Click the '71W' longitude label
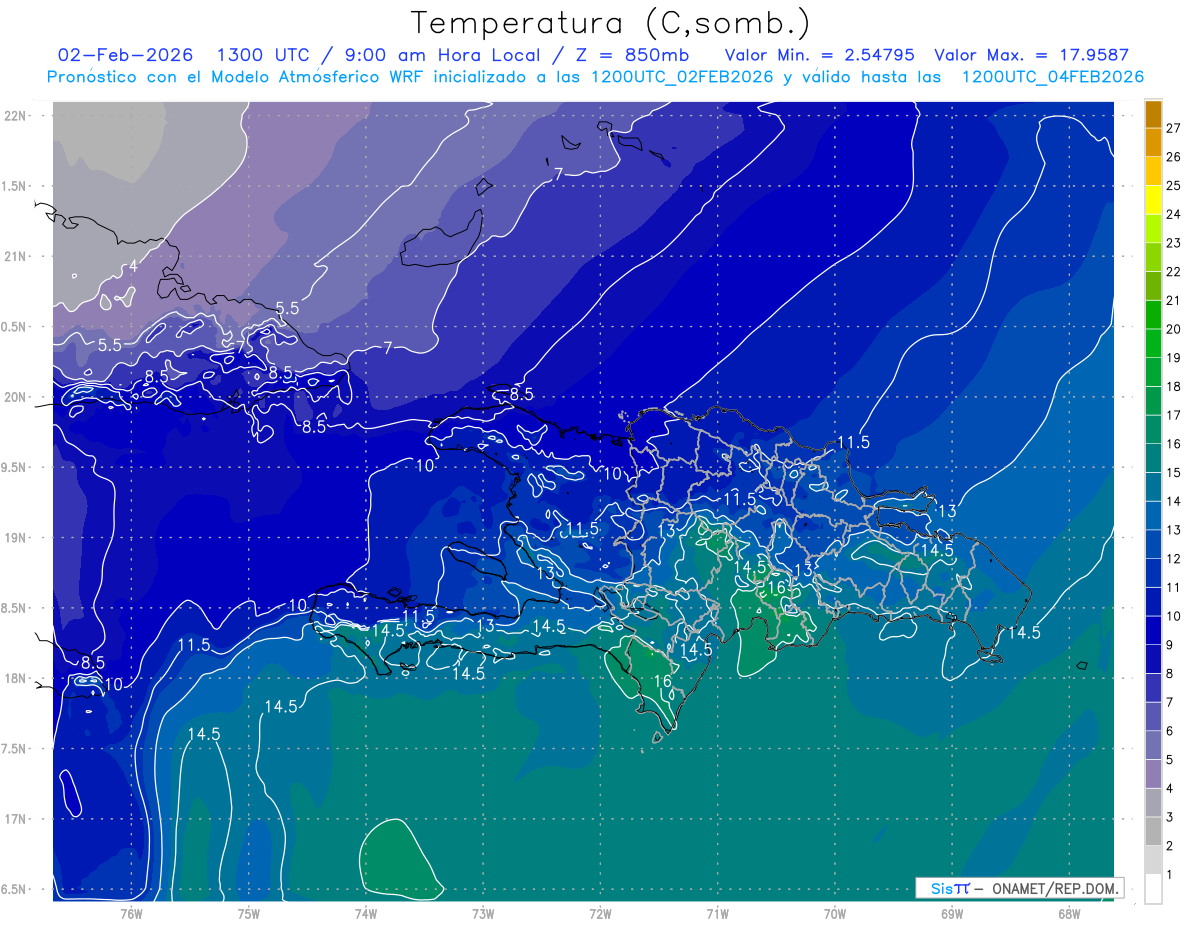Viewport: 1200px width, 927px height. pos(717,913)
